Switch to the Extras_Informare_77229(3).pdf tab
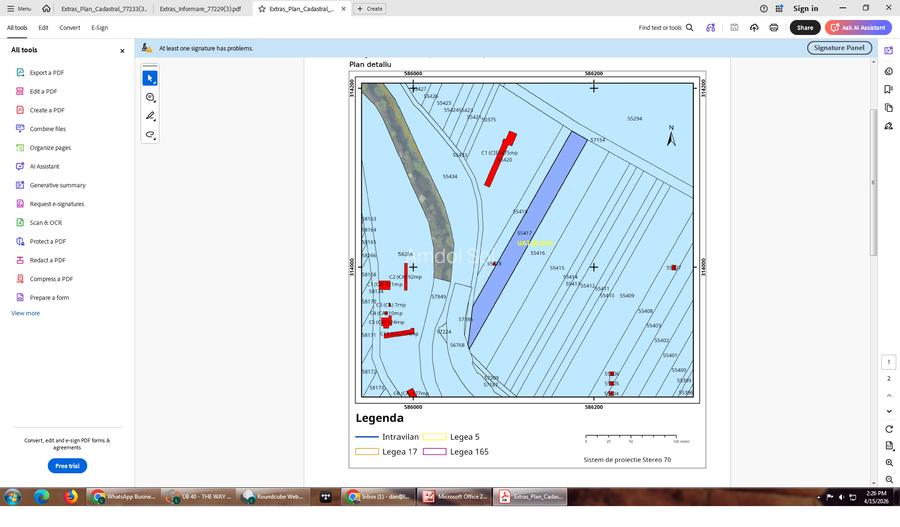The height and width of the screenshot is (527, 900). [200, 8]
